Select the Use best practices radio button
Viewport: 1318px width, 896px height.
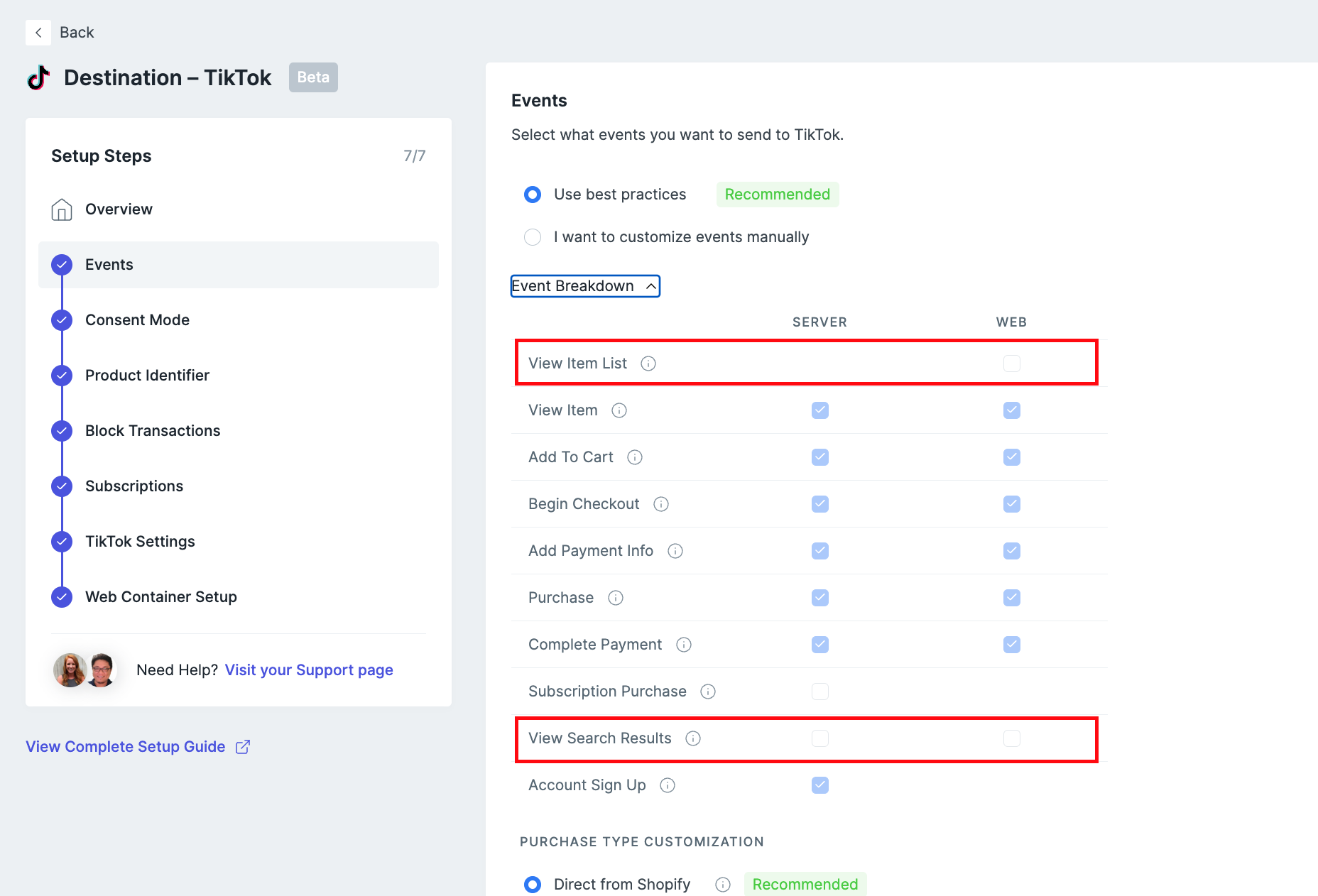click(533, 195)
